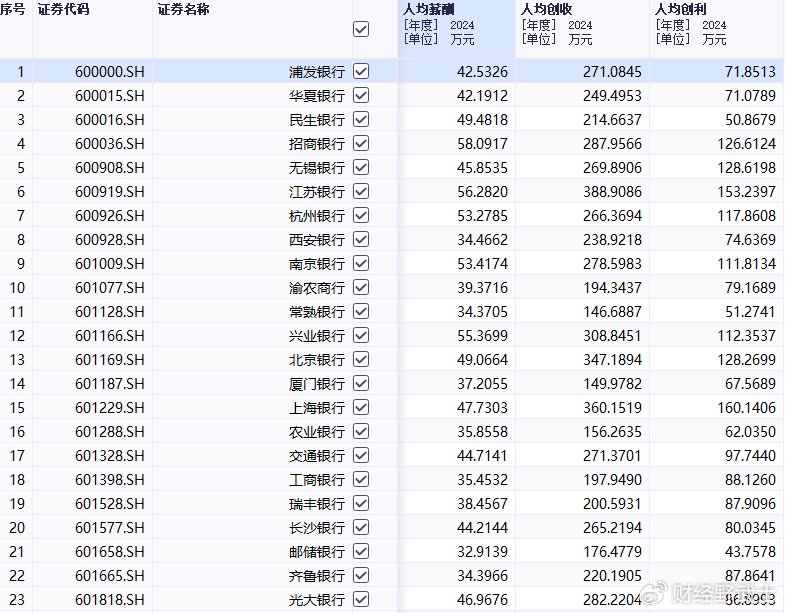
Task: Select stock code 601398.SH
Action: click(110, 480)
